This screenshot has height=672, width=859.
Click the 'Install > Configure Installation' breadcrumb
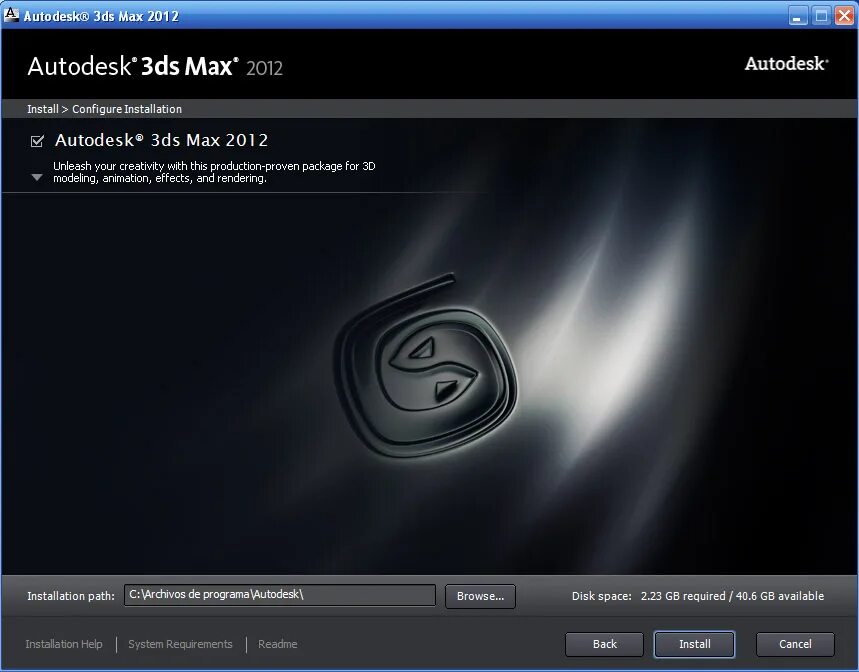tap(105, 109)
